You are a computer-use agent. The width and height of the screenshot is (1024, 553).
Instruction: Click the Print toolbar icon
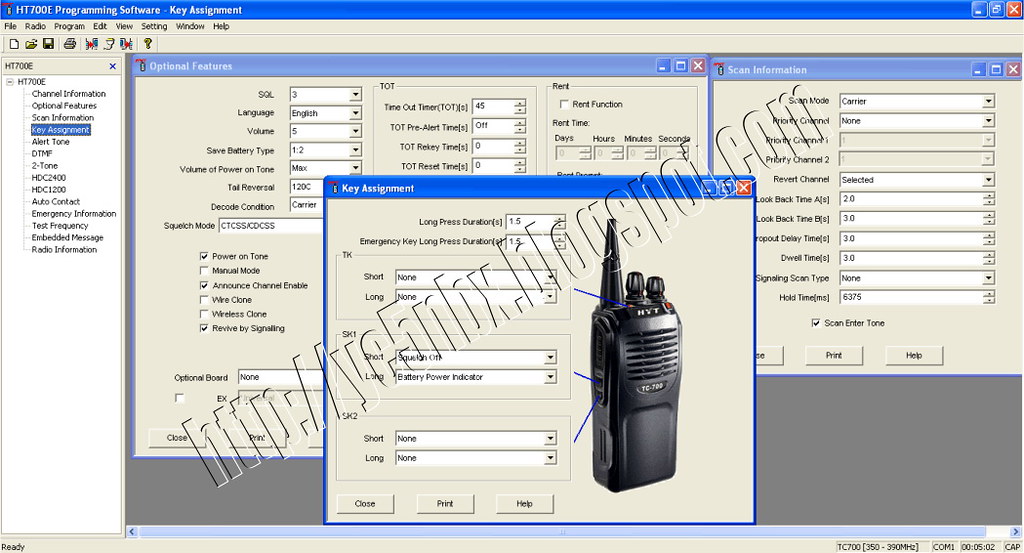point(70,44)
